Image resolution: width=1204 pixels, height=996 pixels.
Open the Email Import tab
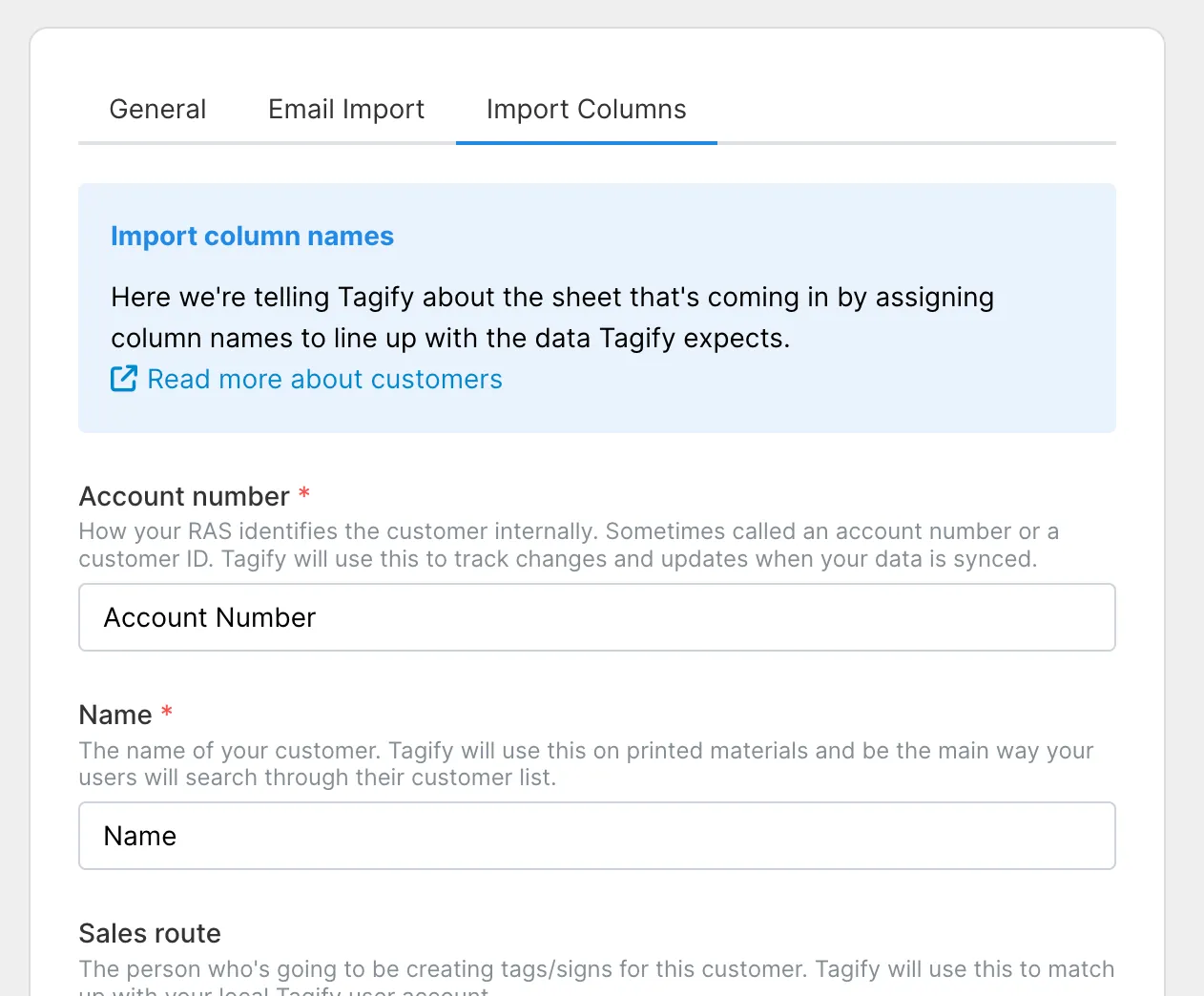click(346, 110)
